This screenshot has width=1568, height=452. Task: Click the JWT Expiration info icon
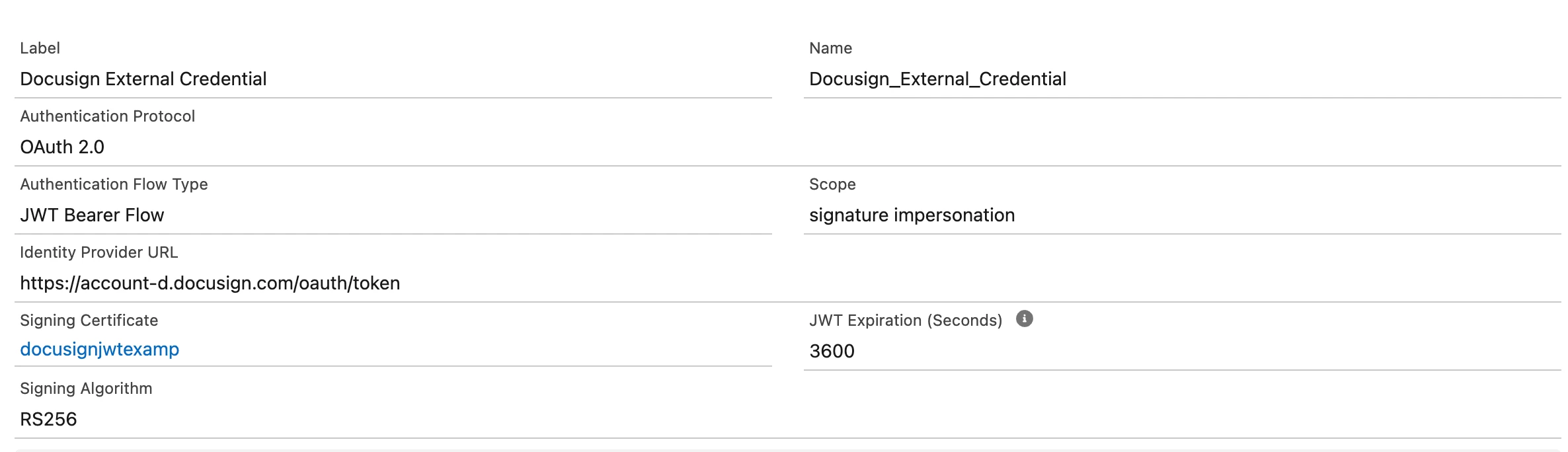[x=1024, y=319]
